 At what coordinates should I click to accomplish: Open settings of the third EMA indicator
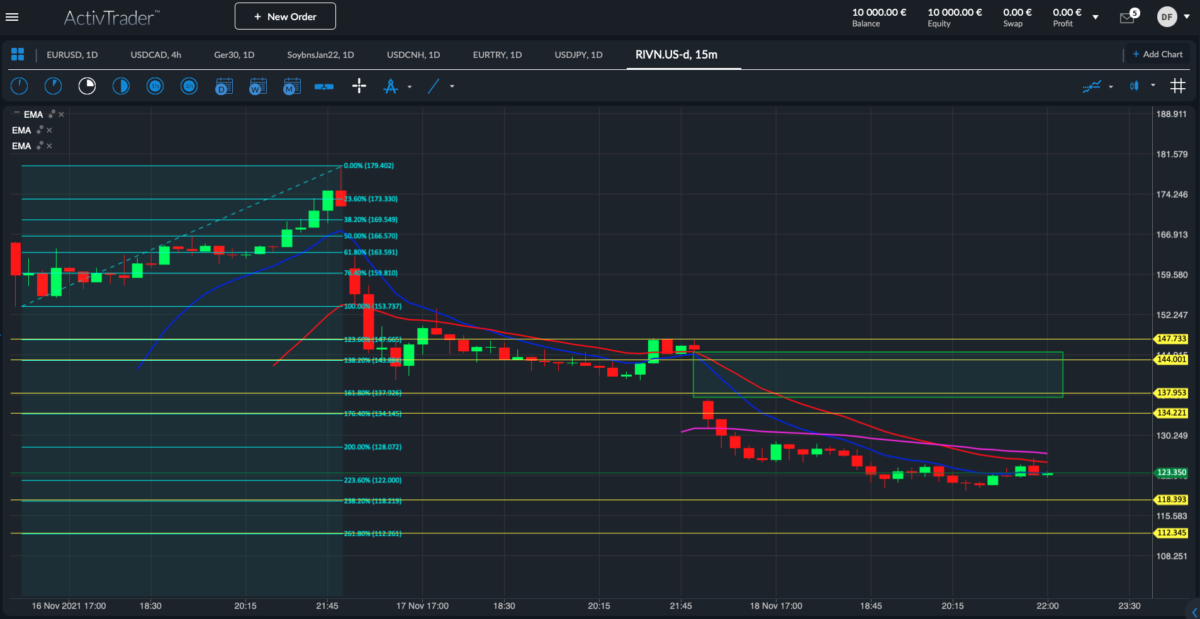click(x=40, y=146)
